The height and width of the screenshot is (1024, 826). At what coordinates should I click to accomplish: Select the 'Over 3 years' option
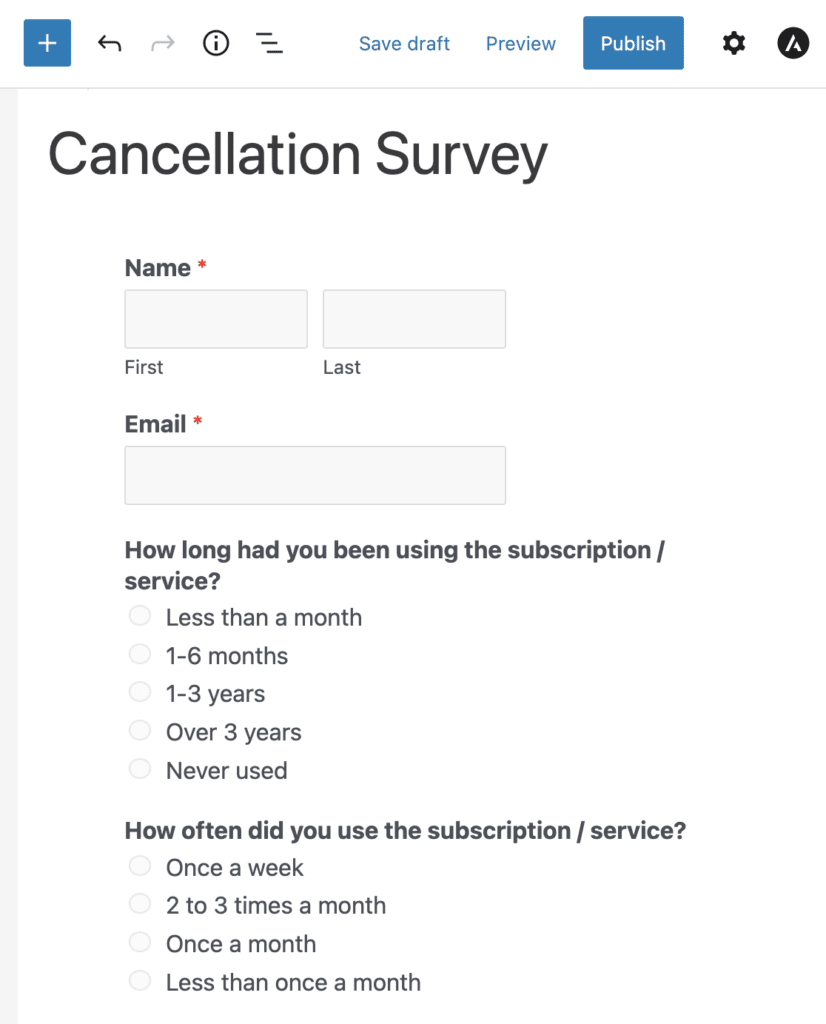pyautogui.click(x=139, y=730)
